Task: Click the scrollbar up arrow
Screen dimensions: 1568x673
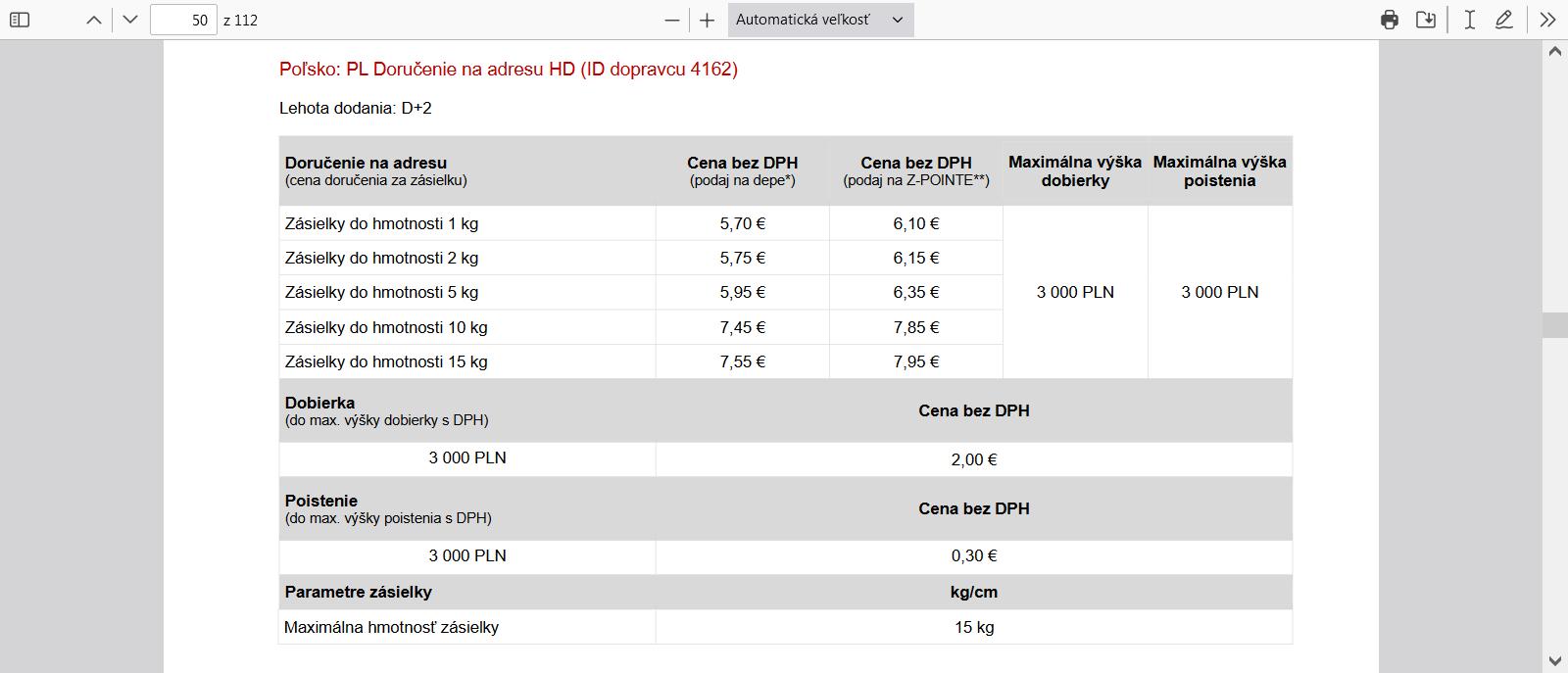Action: (1554, 51)
